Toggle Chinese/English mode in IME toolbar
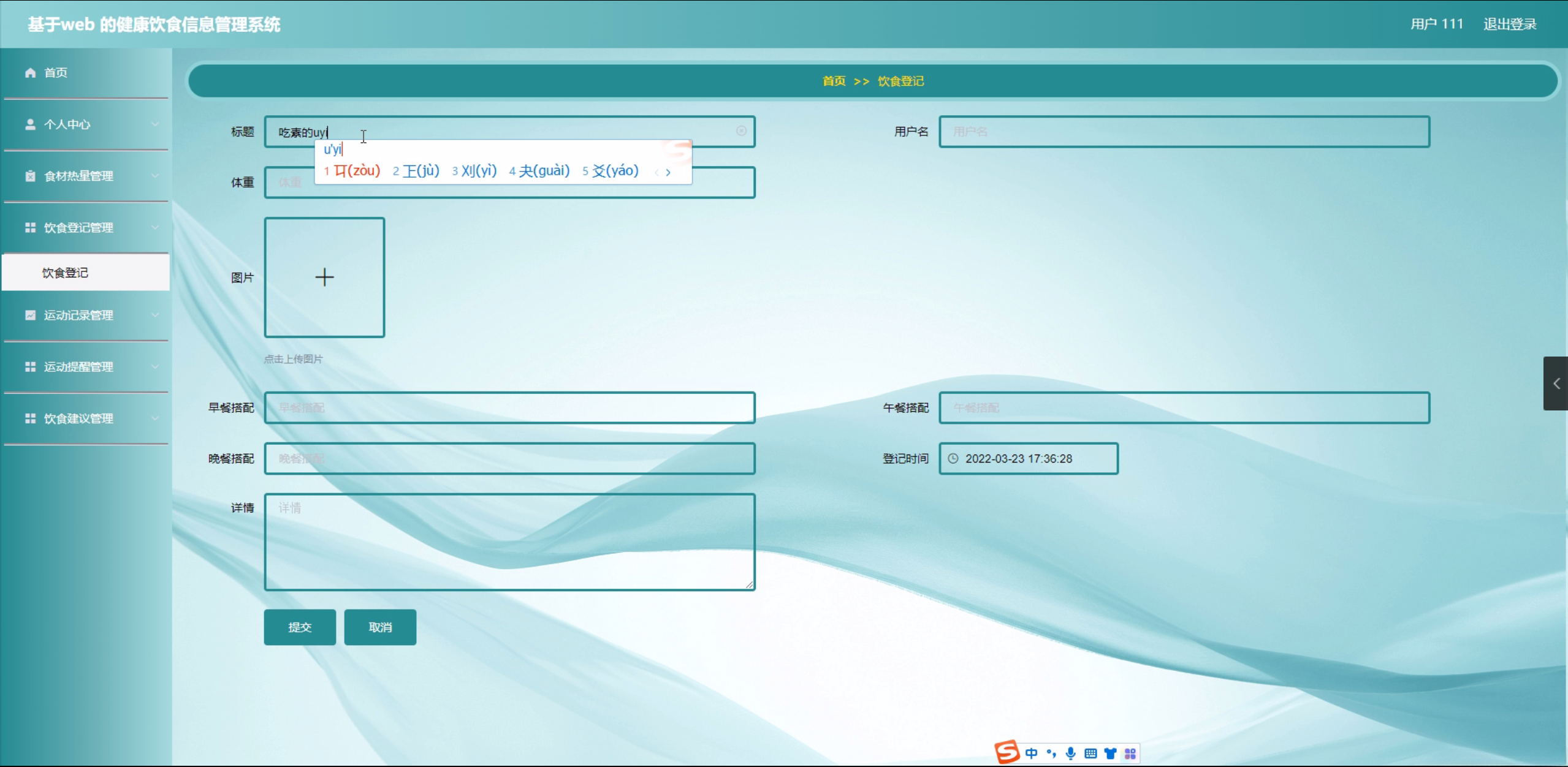 coord(1031,753)
